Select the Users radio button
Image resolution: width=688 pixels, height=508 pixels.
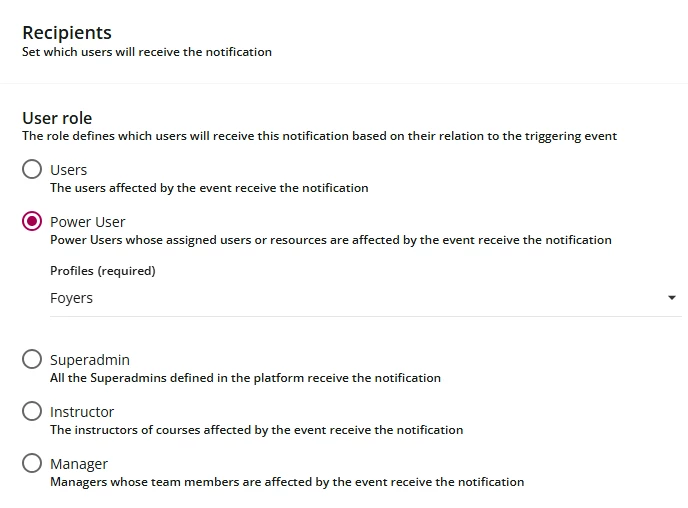click(32, 169)
